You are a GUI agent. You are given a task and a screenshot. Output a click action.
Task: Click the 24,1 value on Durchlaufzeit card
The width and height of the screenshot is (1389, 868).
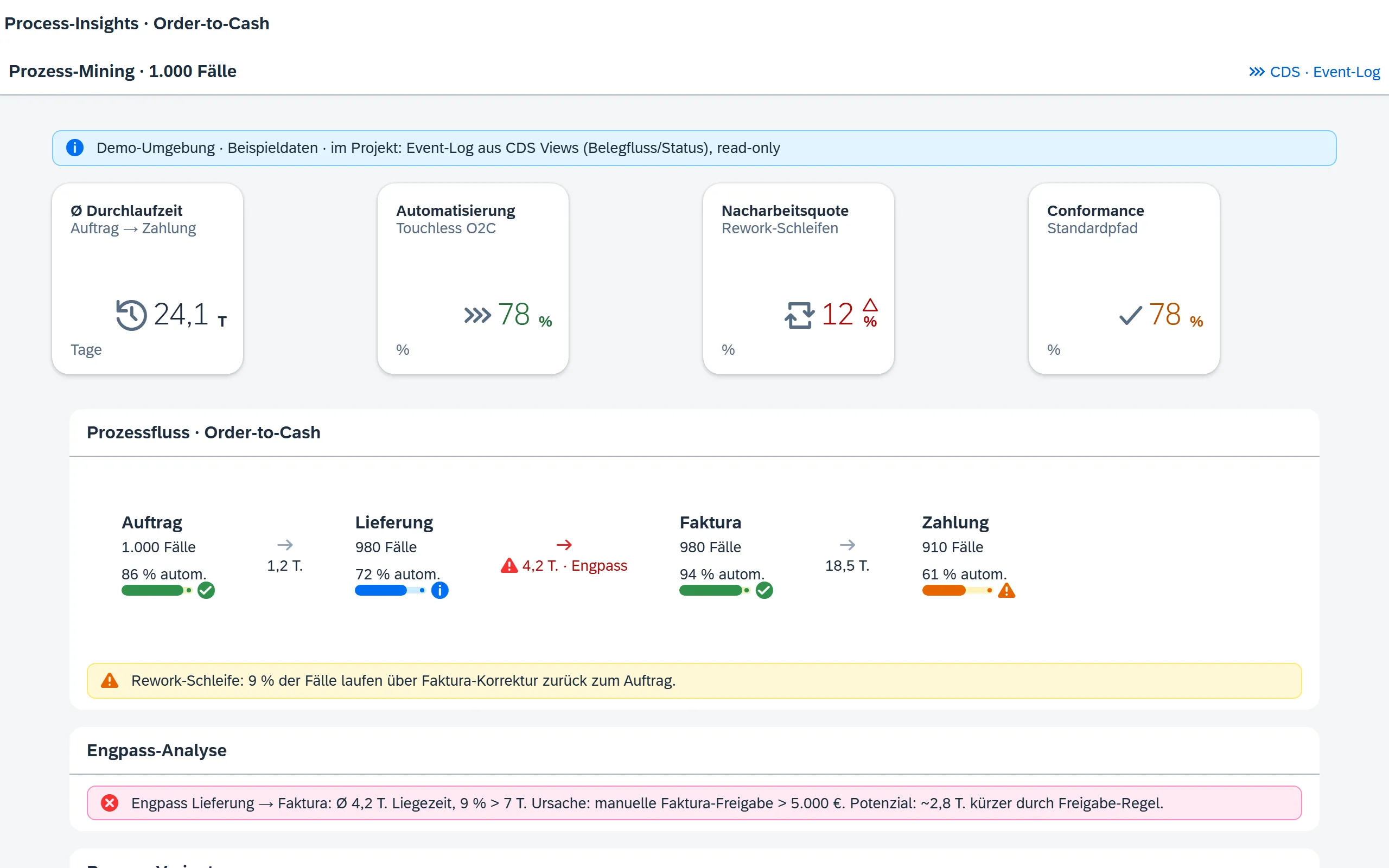pyautogui.click(x=181, y=315)
